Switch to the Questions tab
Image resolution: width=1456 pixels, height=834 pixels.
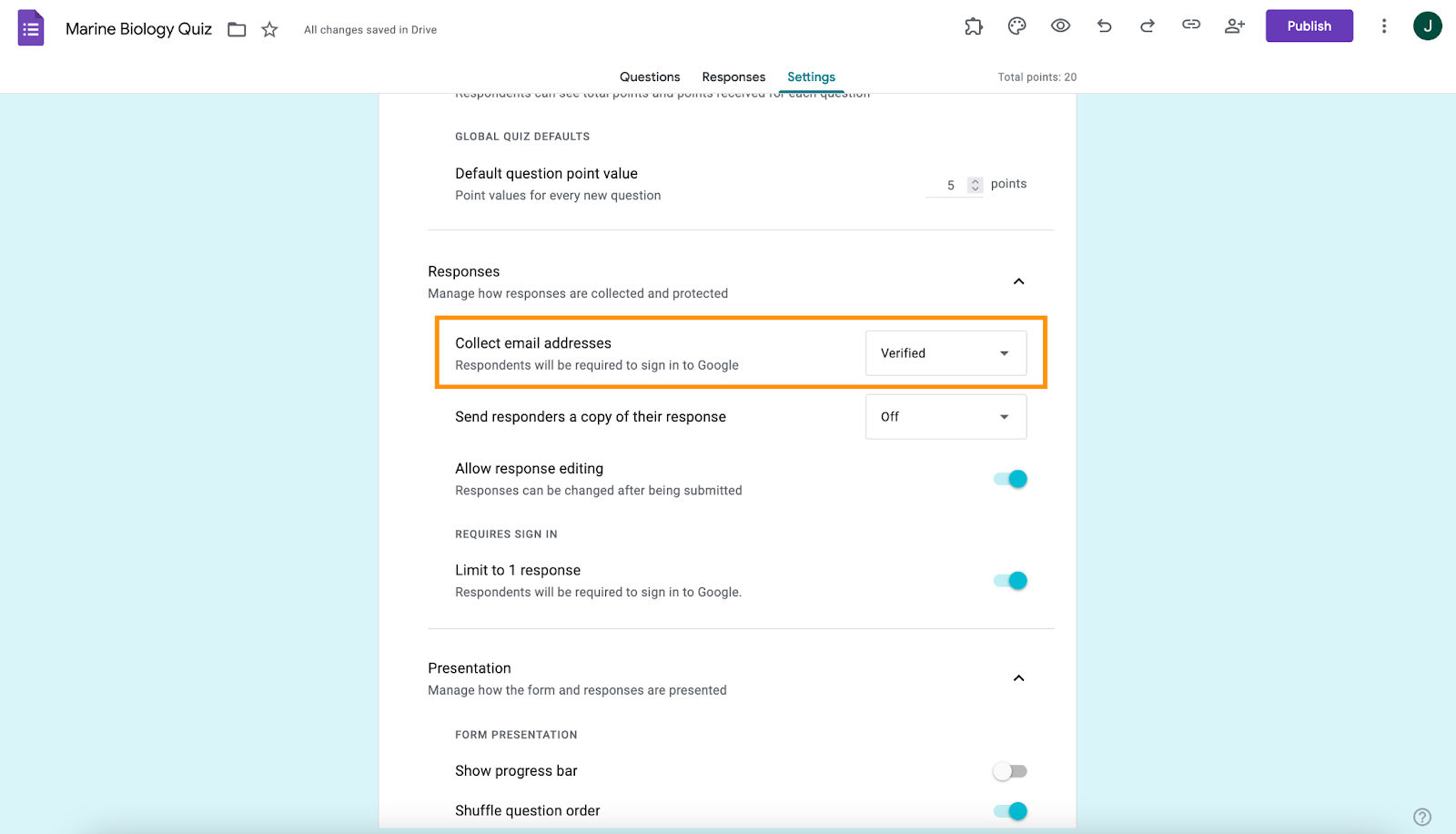[x=650, y=77]
